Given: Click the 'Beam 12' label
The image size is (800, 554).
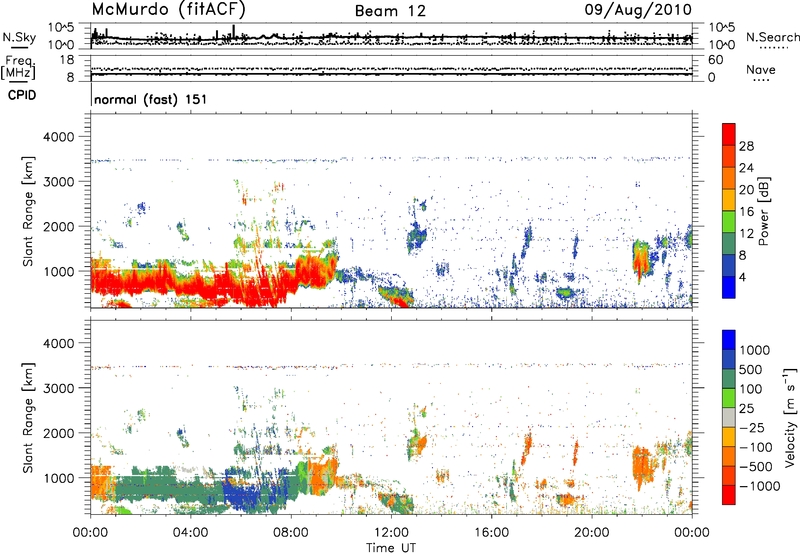Looking at the screenshot, I should tap(390, 11).
